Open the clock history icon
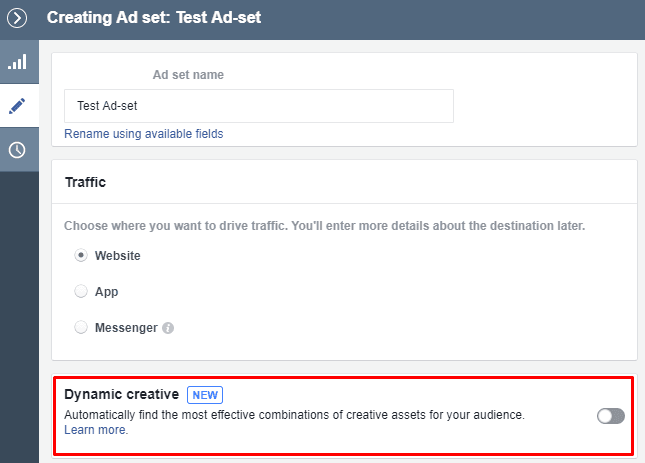The width and height of the screenshot is (645, 463). point(17,150)
